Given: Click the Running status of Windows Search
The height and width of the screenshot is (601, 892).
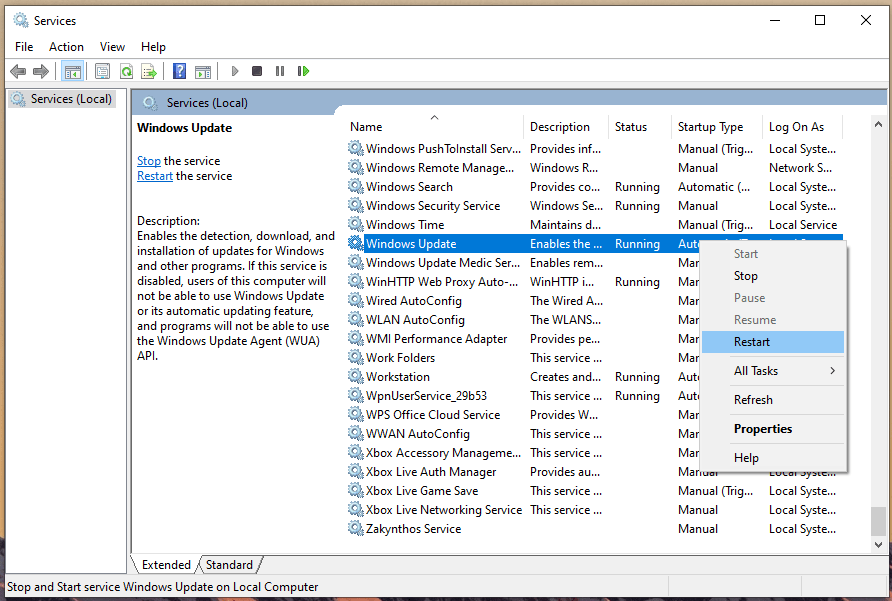Looking at the screenshot, I should (637, 187).
